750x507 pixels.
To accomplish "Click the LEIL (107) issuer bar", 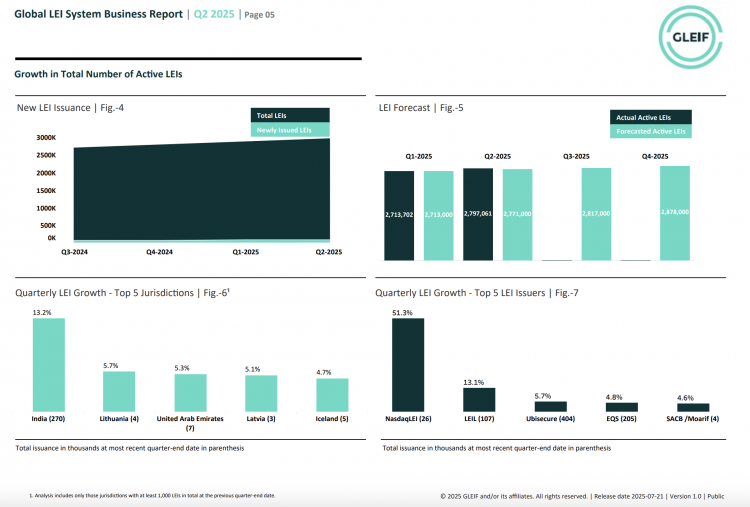I will click(x=478, y=400).
